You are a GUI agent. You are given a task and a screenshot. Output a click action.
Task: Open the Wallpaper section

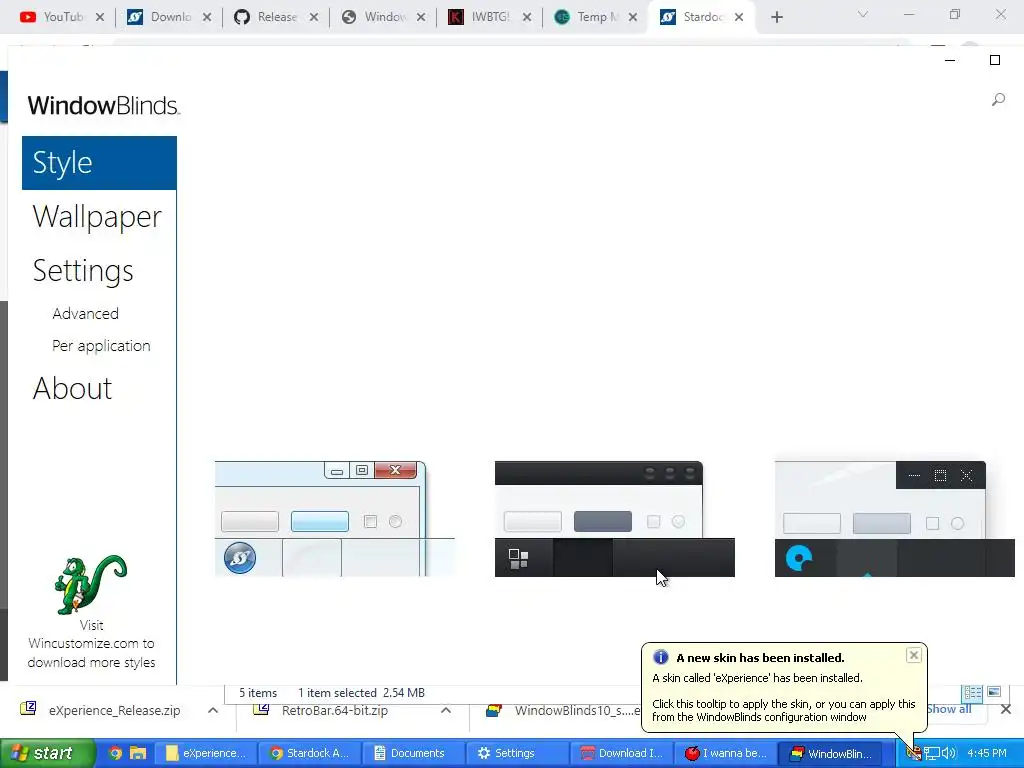point(97,217)
